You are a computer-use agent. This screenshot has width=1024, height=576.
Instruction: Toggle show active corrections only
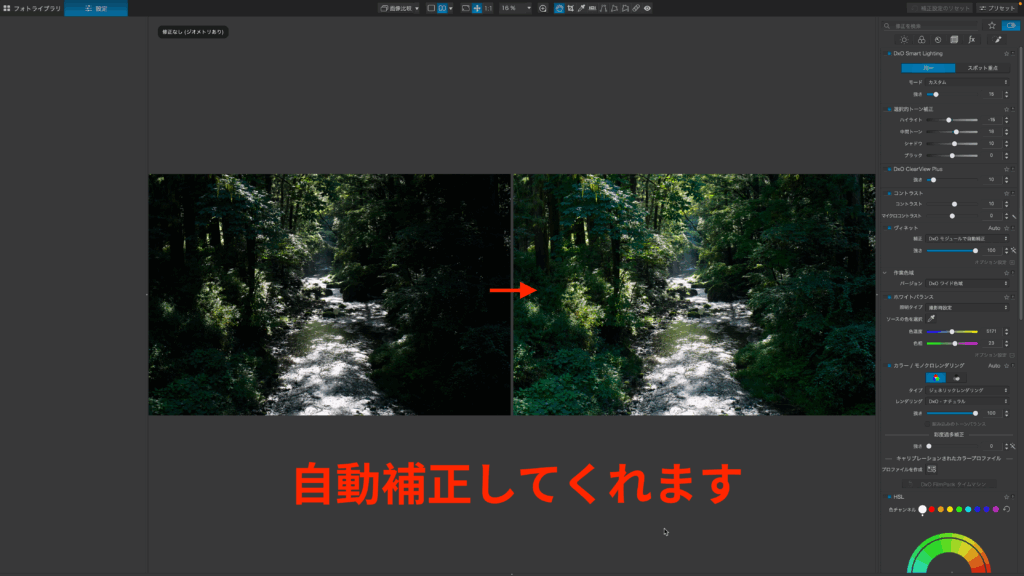1011,25
